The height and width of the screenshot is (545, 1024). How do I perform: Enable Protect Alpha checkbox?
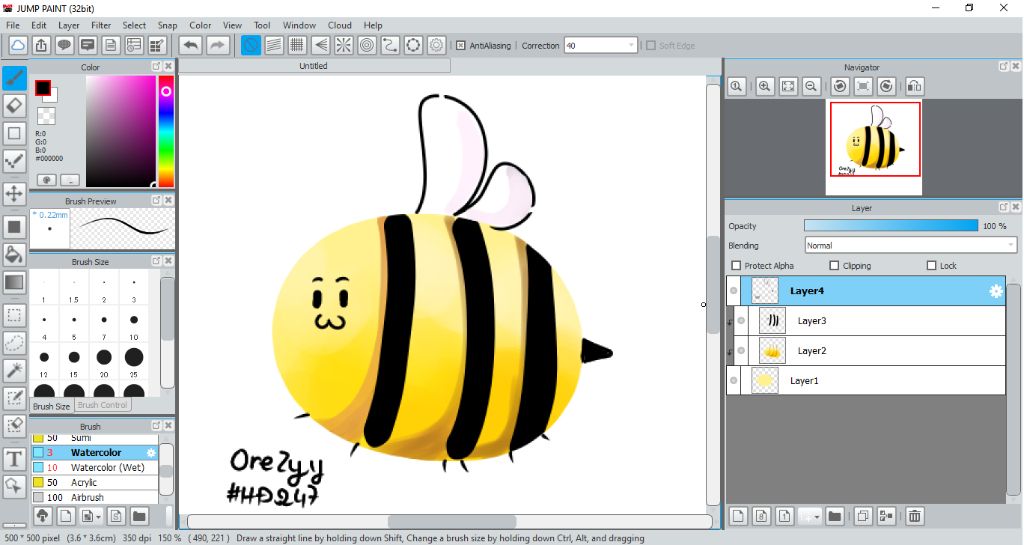point(737,266)
